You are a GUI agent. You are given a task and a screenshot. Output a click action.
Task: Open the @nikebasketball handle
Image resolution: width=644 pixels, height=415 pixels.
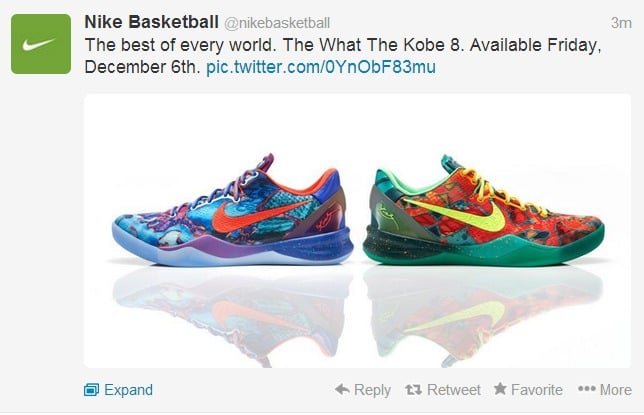277,23
